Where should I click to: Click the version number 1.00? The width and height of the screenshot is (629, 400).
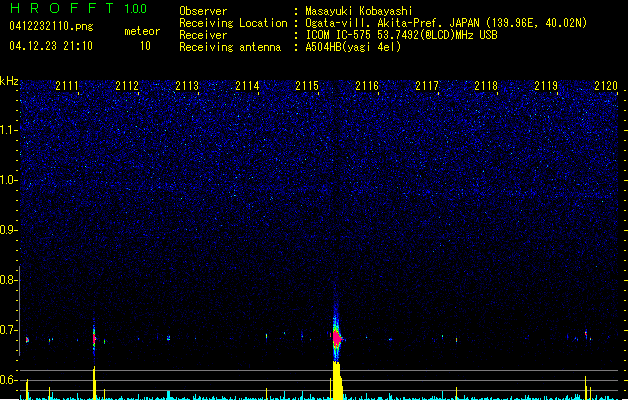tap(136, 9)
